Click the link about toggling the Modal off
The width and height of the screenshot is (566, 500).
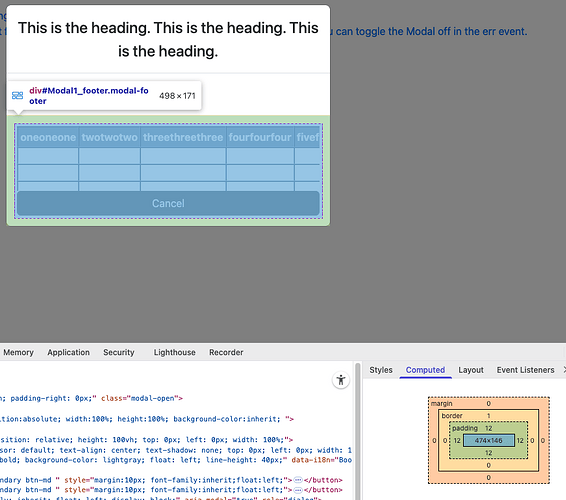(428, 31)
